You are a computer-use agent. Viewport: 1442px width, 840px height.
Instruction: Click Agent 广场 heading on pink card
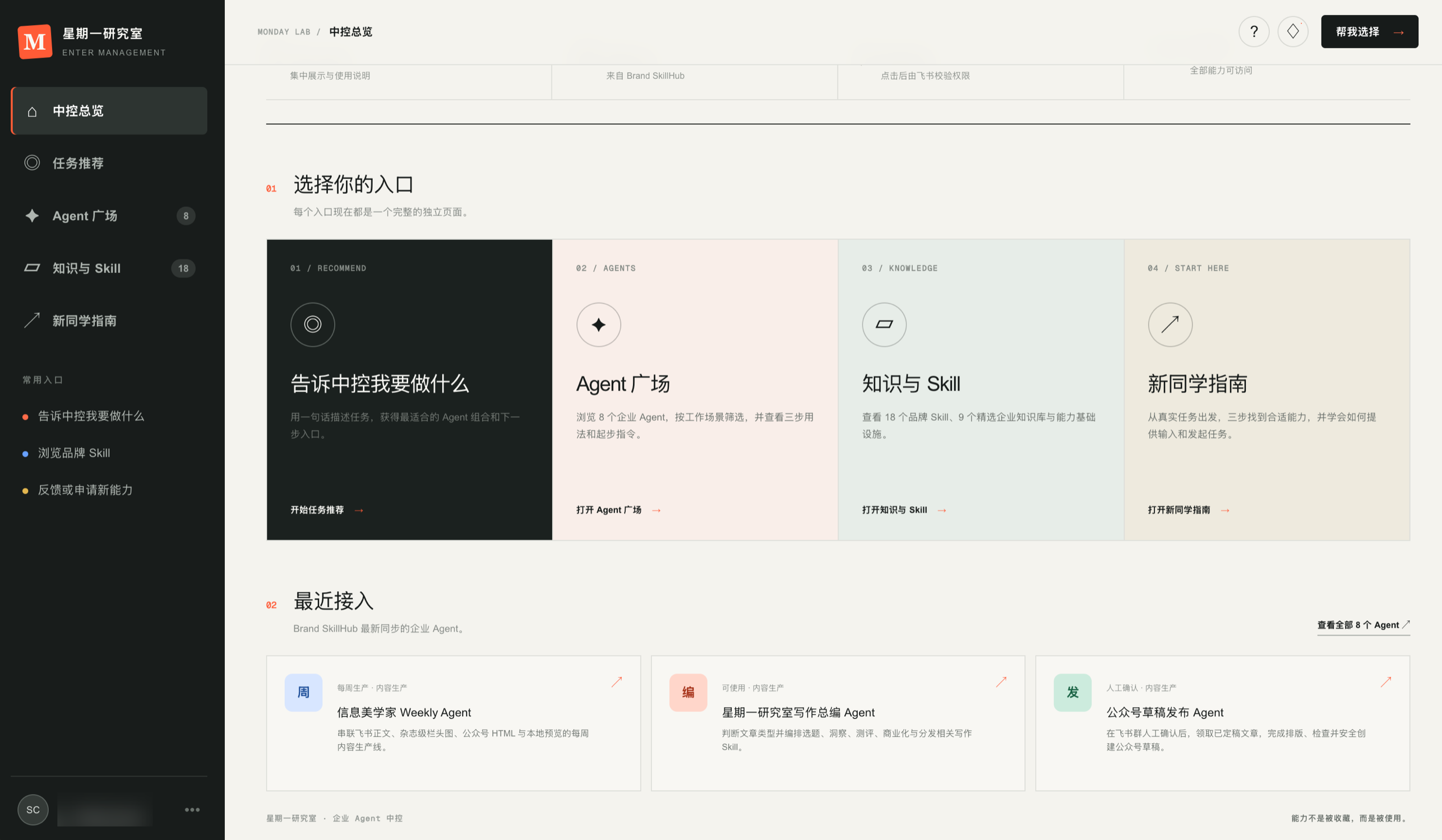coord(622,384)
